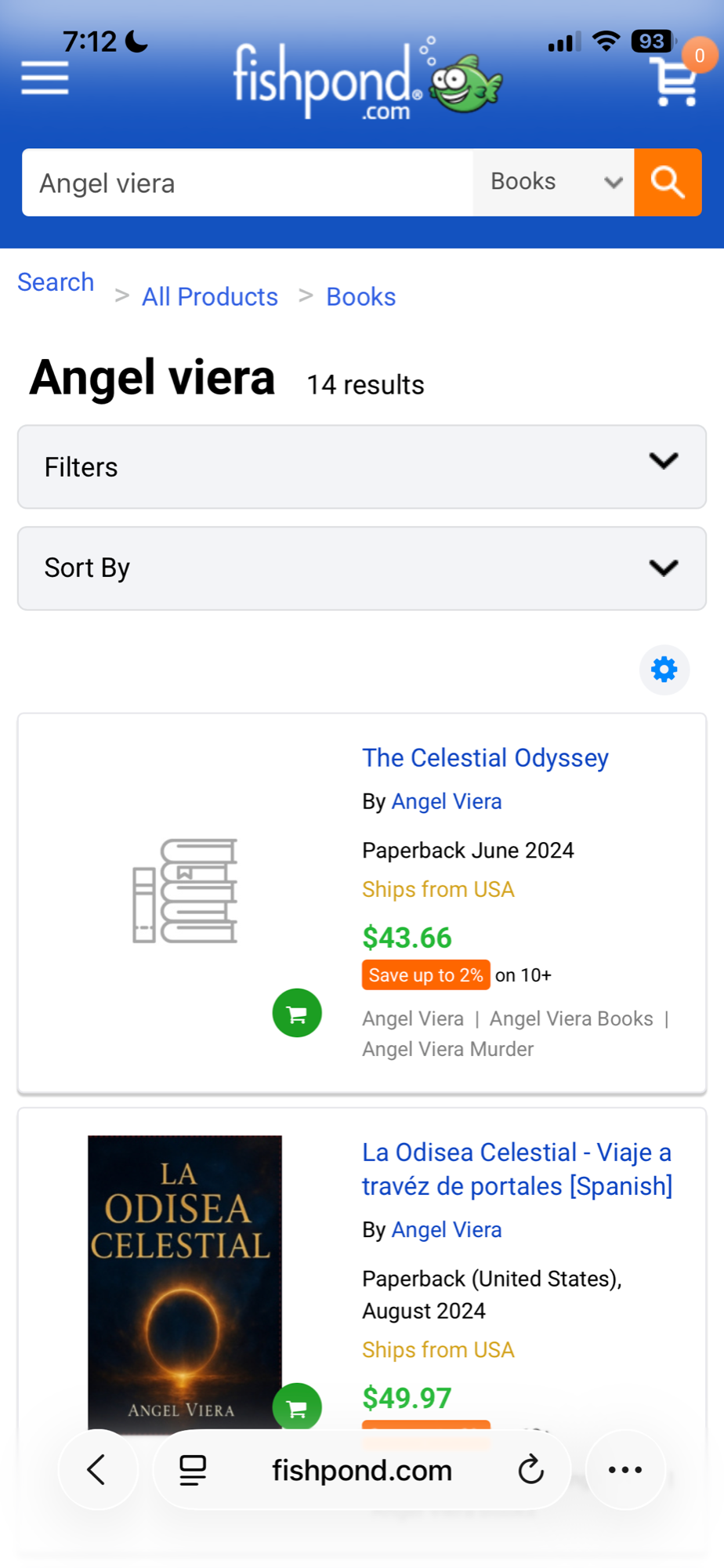Open browser more options menu

click(x=625, y=1470)
